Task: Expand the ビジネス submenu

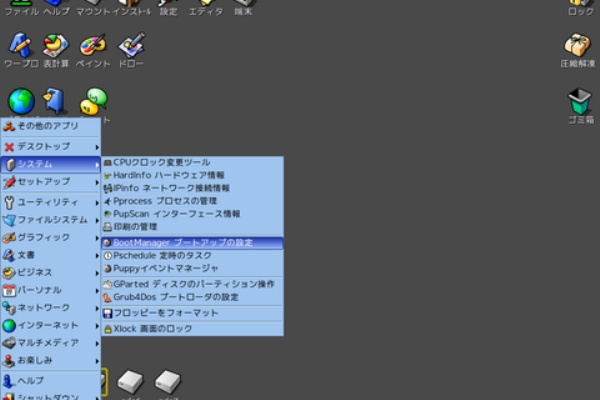Action: [x=51, y=273]
